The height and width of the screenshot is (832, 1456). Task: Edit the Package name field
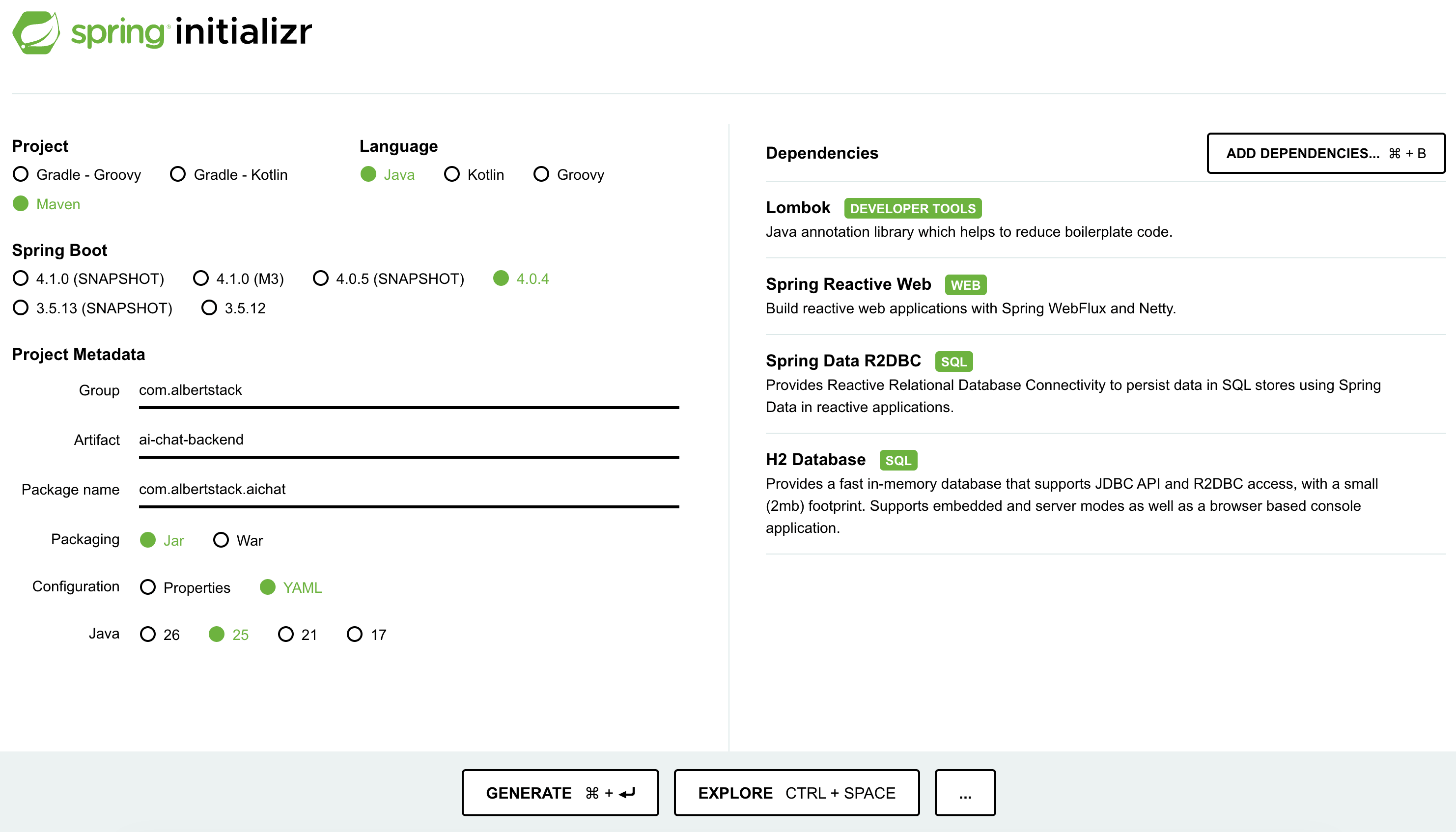(409, 490)
